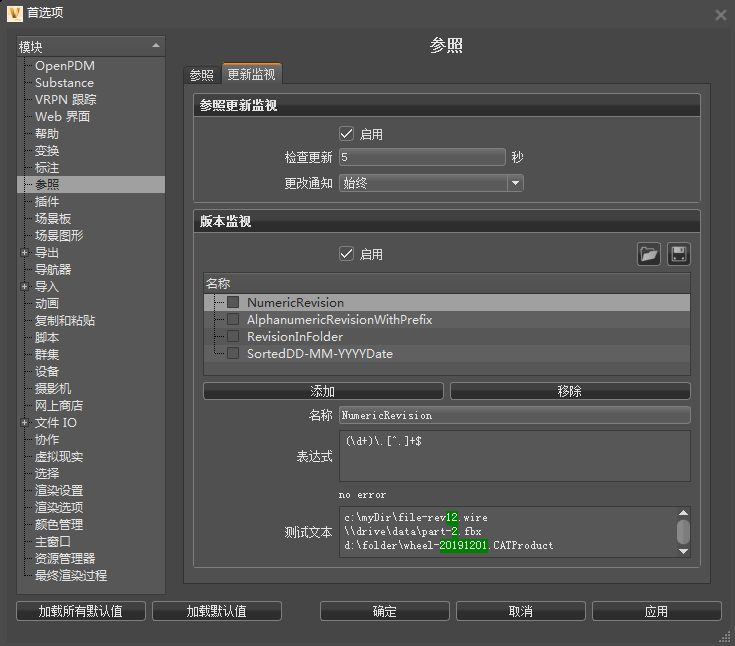The image size is (735, 646).
Task: Select 网上商店 in module tree
Action: 59,406
